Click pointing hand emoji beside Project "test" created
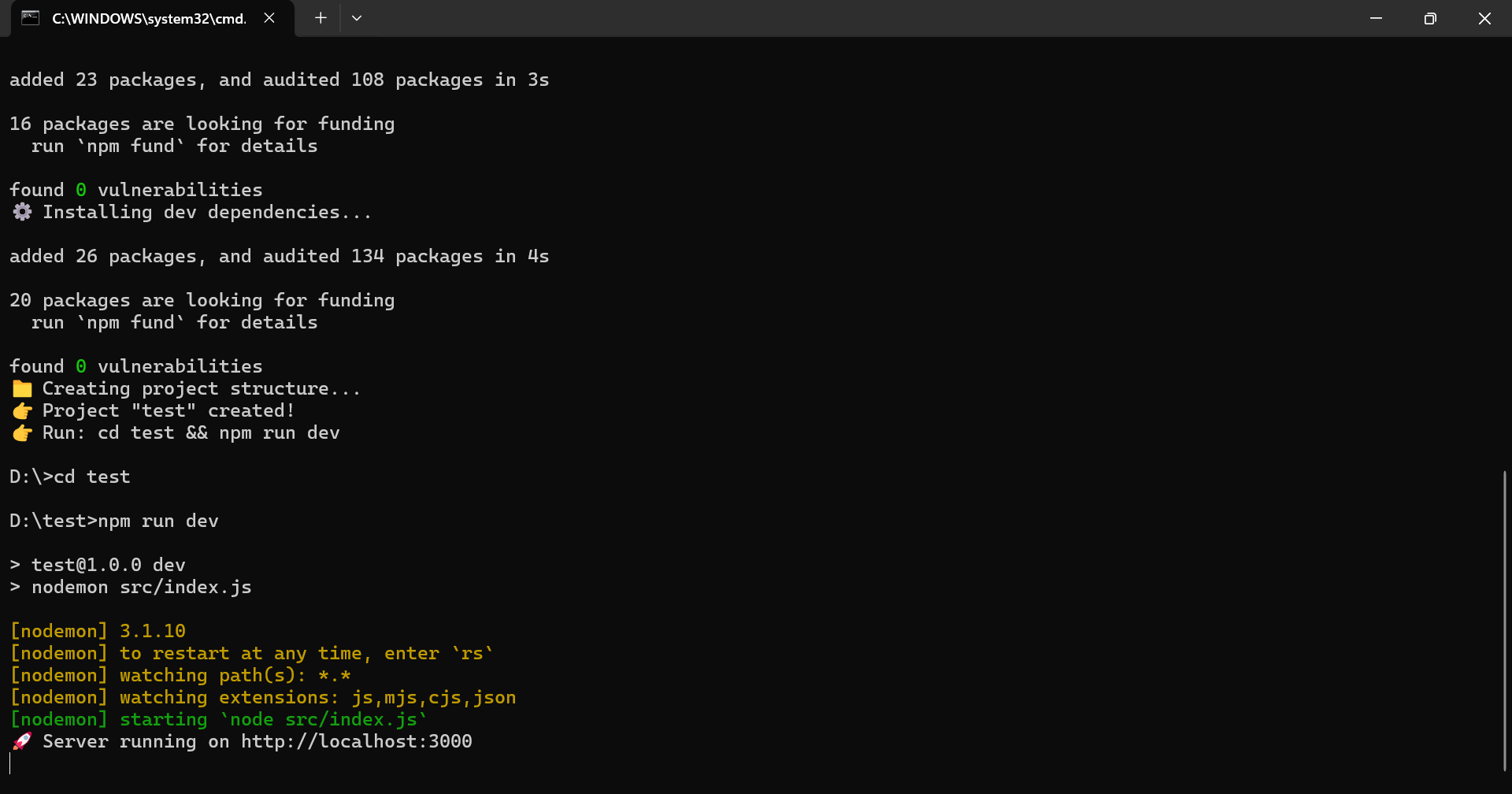 [22, 410]
